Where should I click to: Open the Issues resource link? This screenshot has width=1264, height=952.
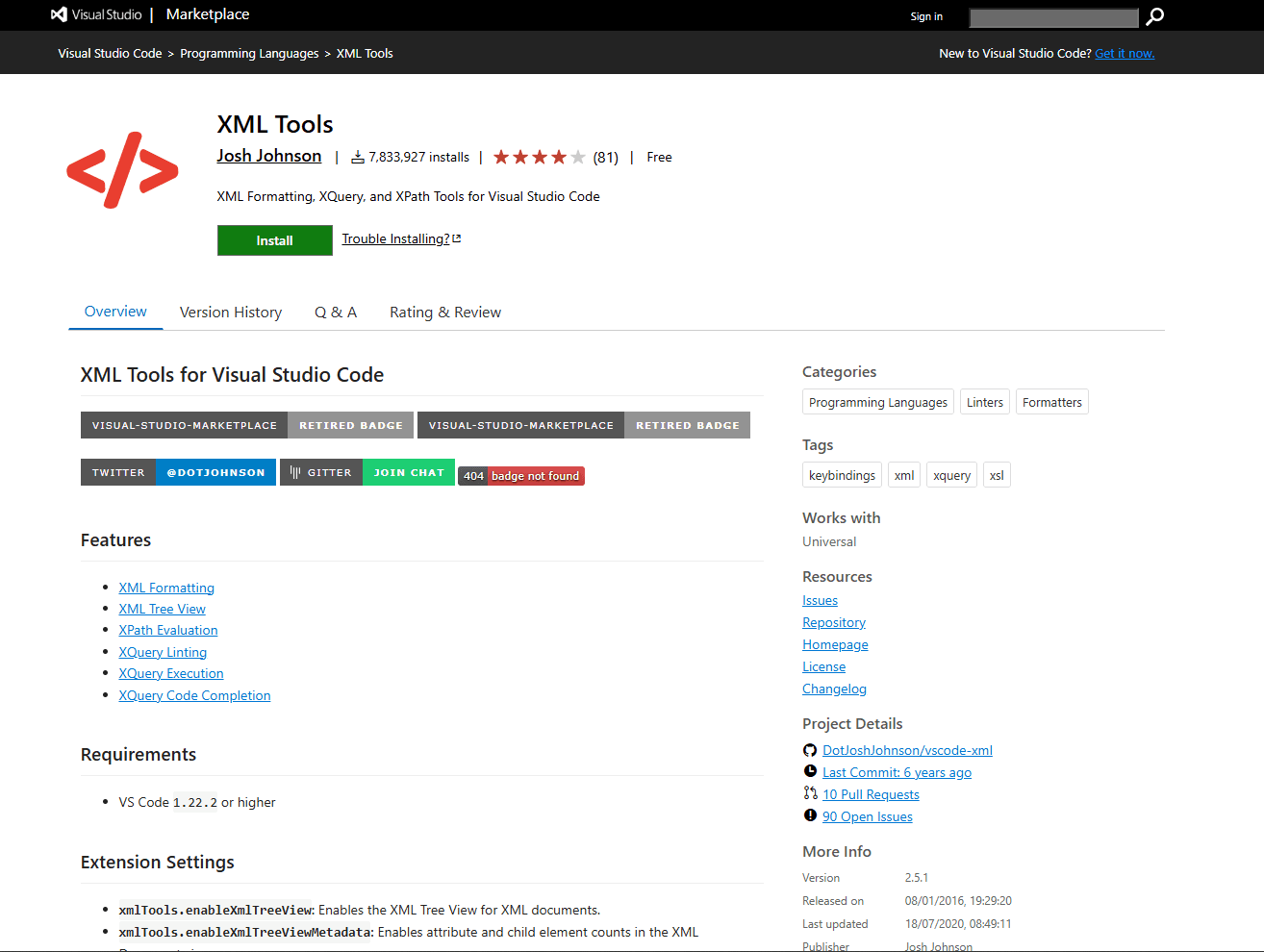820,600
